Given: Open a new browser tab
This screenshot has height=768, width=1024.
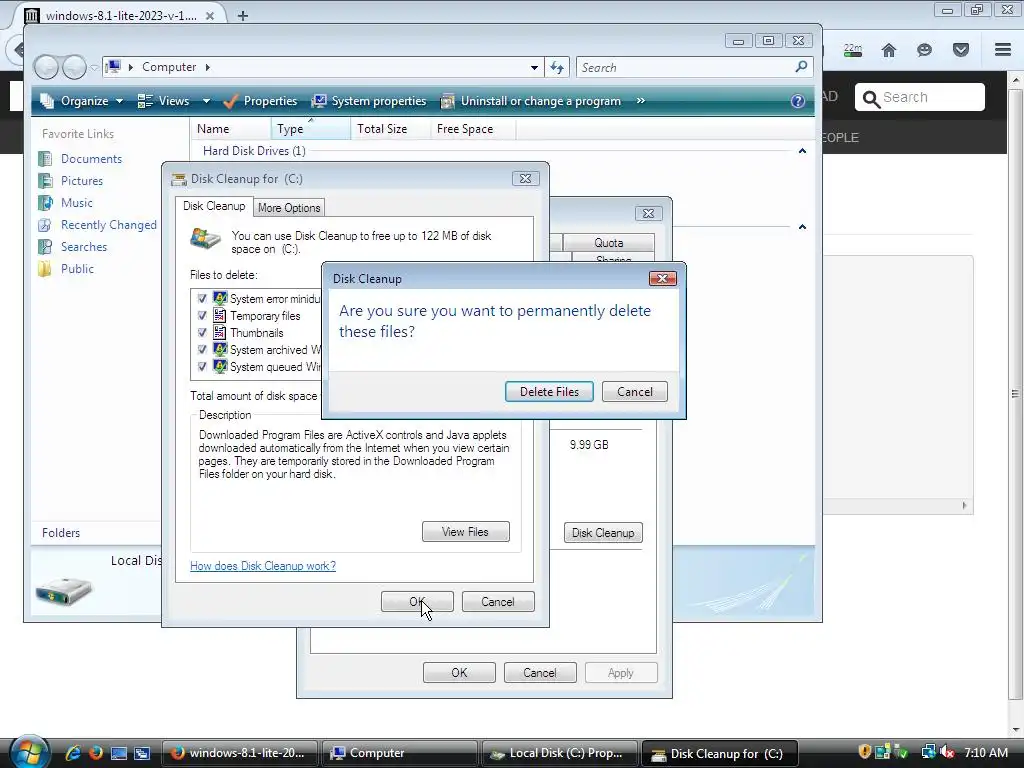Looking at the screenshot, I should 242,16.
